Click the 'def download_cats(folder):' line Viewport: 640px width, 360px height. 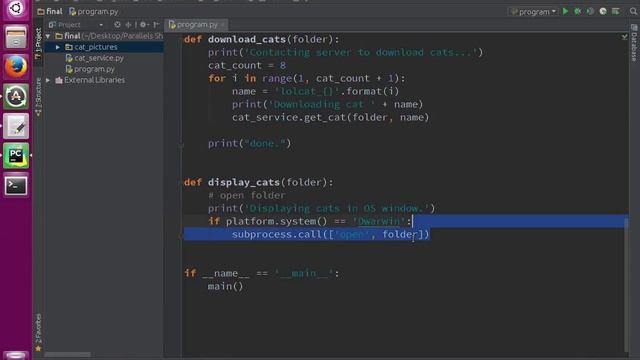click(261, 39)
